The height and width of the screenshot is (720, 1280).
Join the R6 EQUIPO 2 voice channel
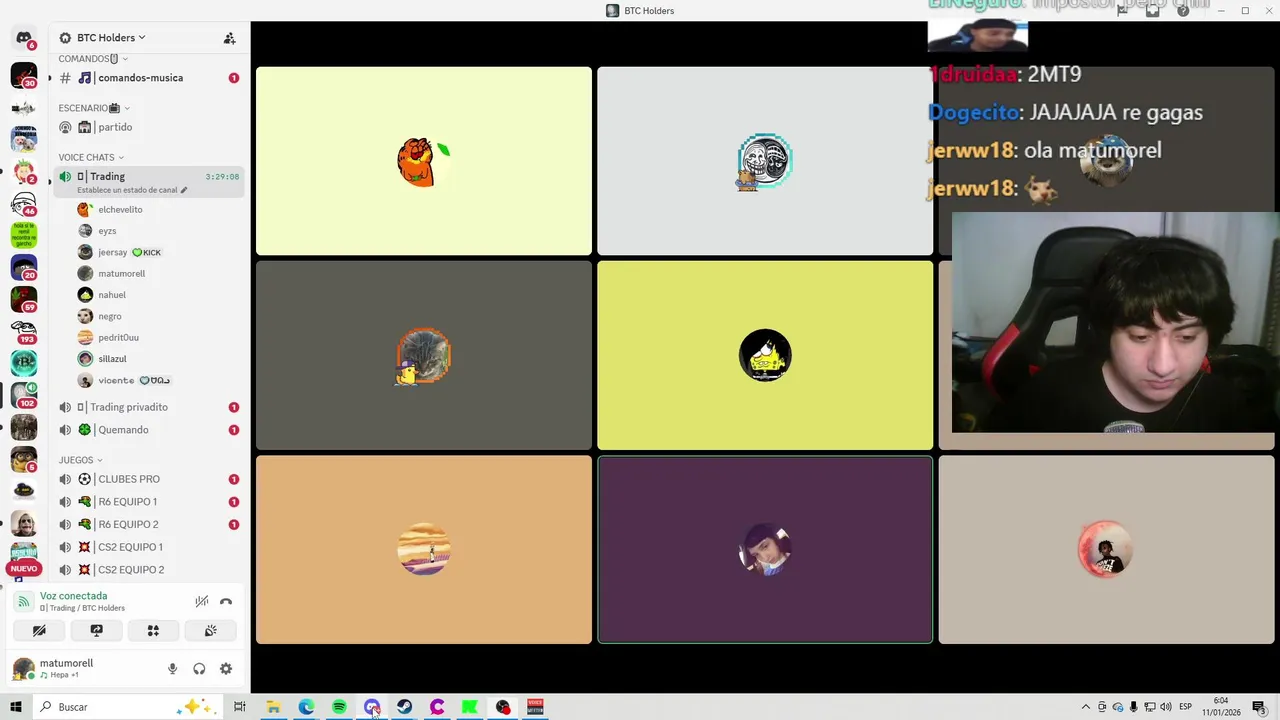(148, 524)
